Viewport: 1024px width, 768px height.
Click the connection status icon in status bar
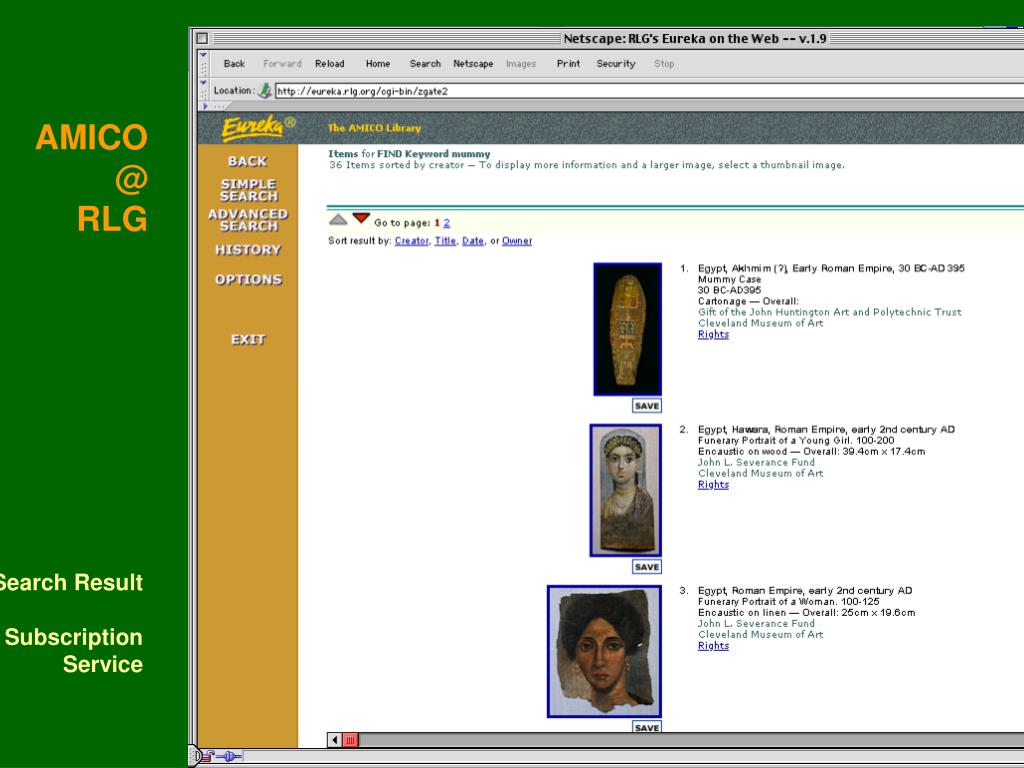229,756
